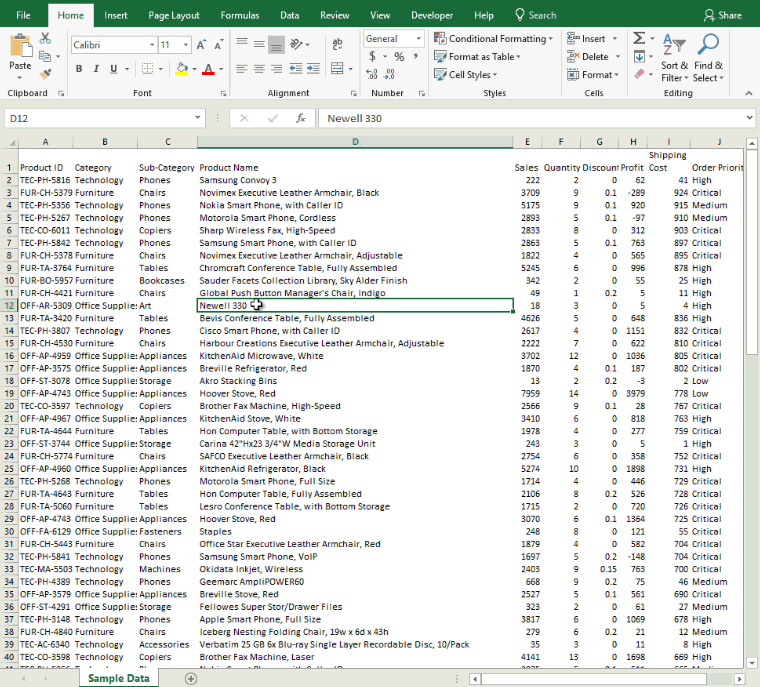Open the Font dialog launcher

(223, 93)
